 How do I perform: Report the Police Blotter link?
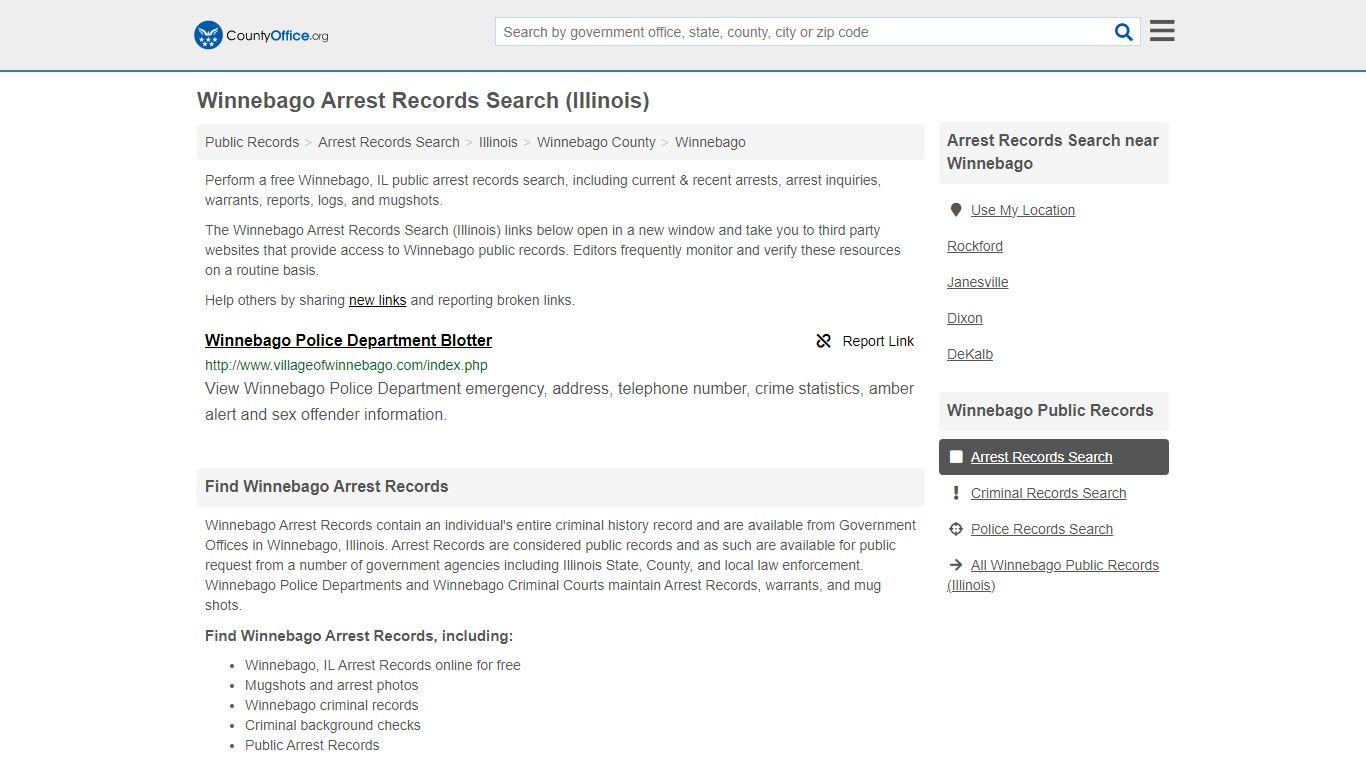[865, 341]
